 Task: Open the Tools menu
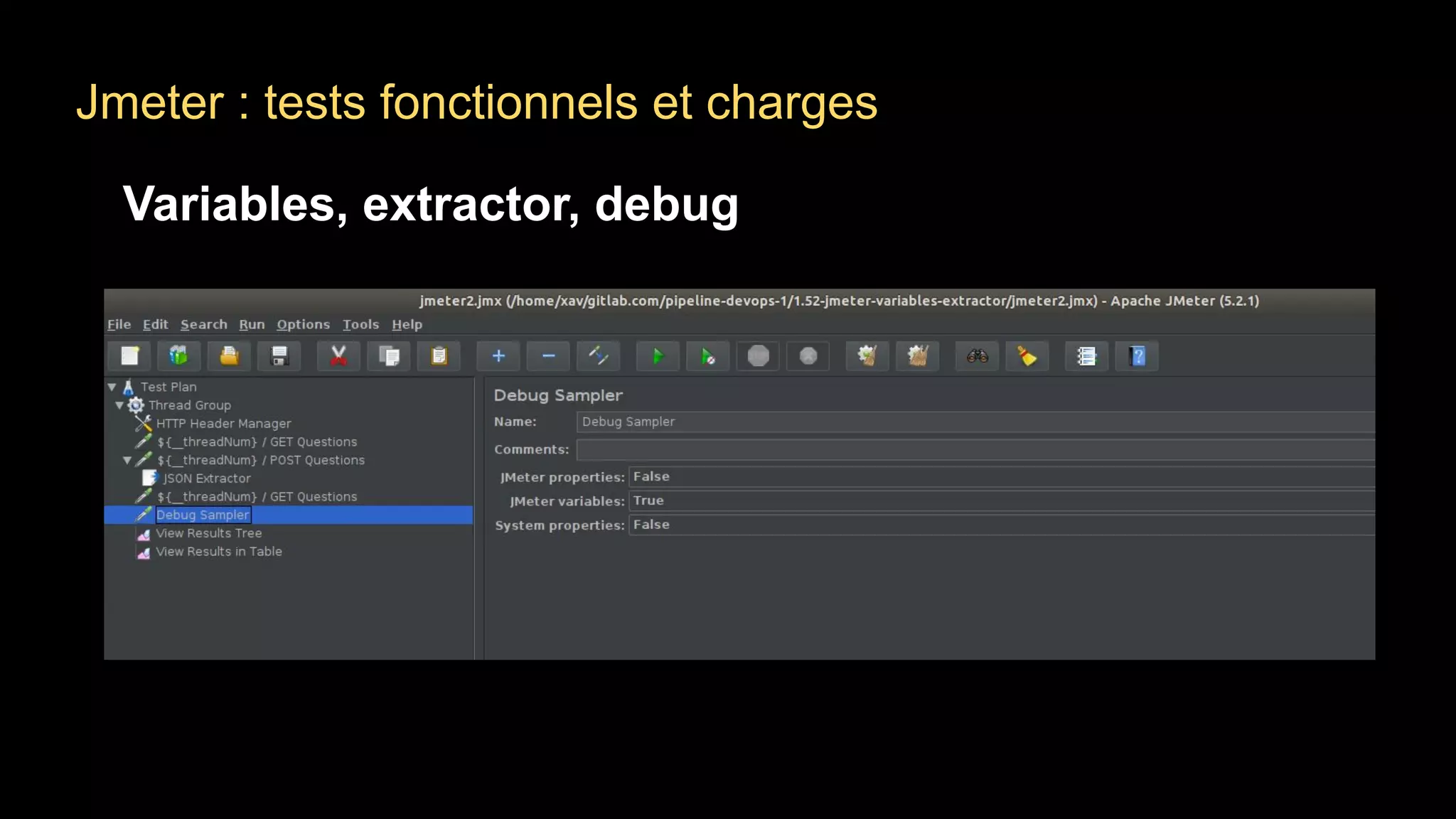click(361, 325)
